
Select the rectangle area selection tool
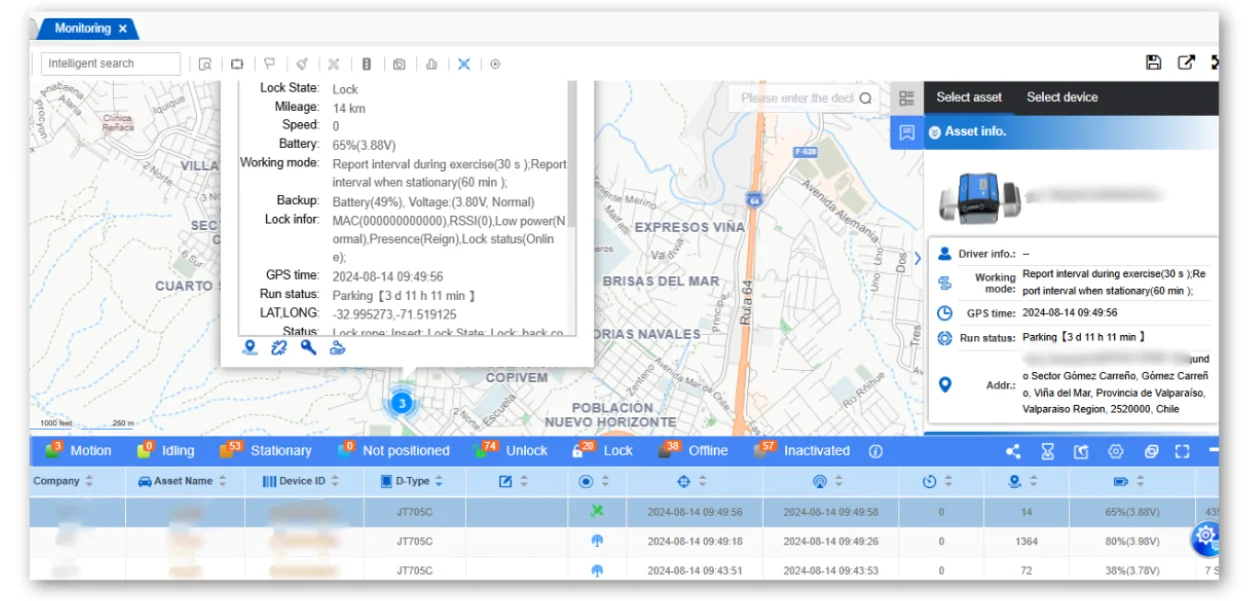click(x=237, y=64)
